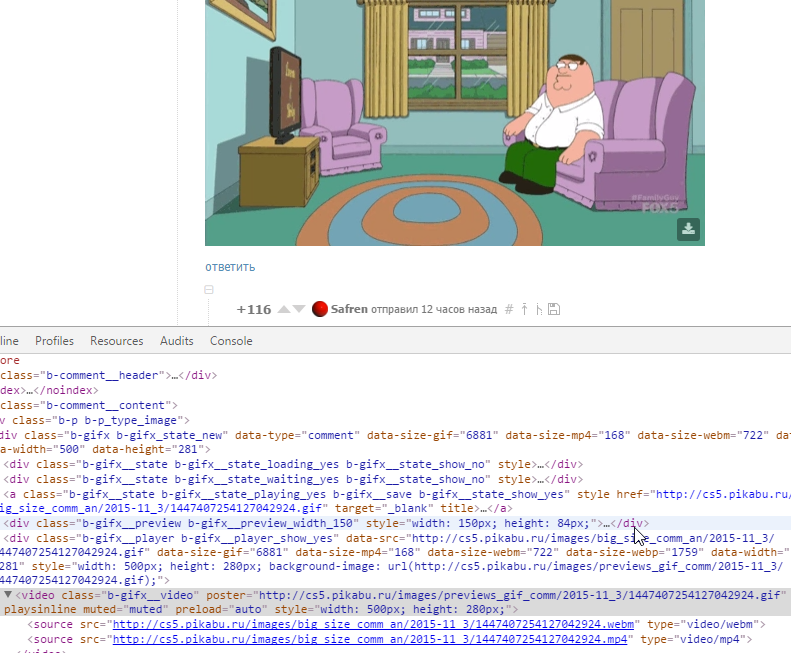This screenshot has height=653, width=791.
Task: Downvote Safren's comment arrow
Action: [299, 309]
